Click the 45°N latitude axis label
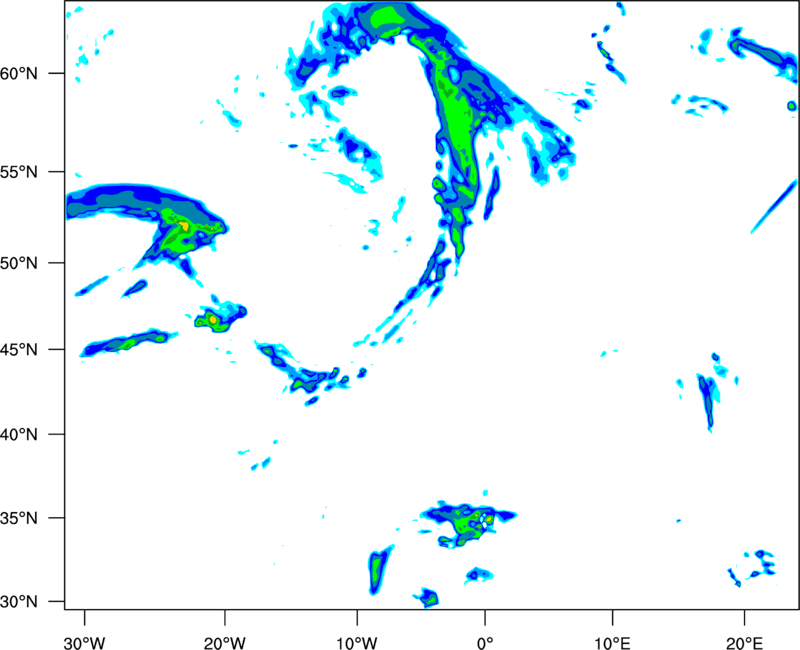Viewport: 800px width, 650px height. pyautogui.click(x=19, y=350)
